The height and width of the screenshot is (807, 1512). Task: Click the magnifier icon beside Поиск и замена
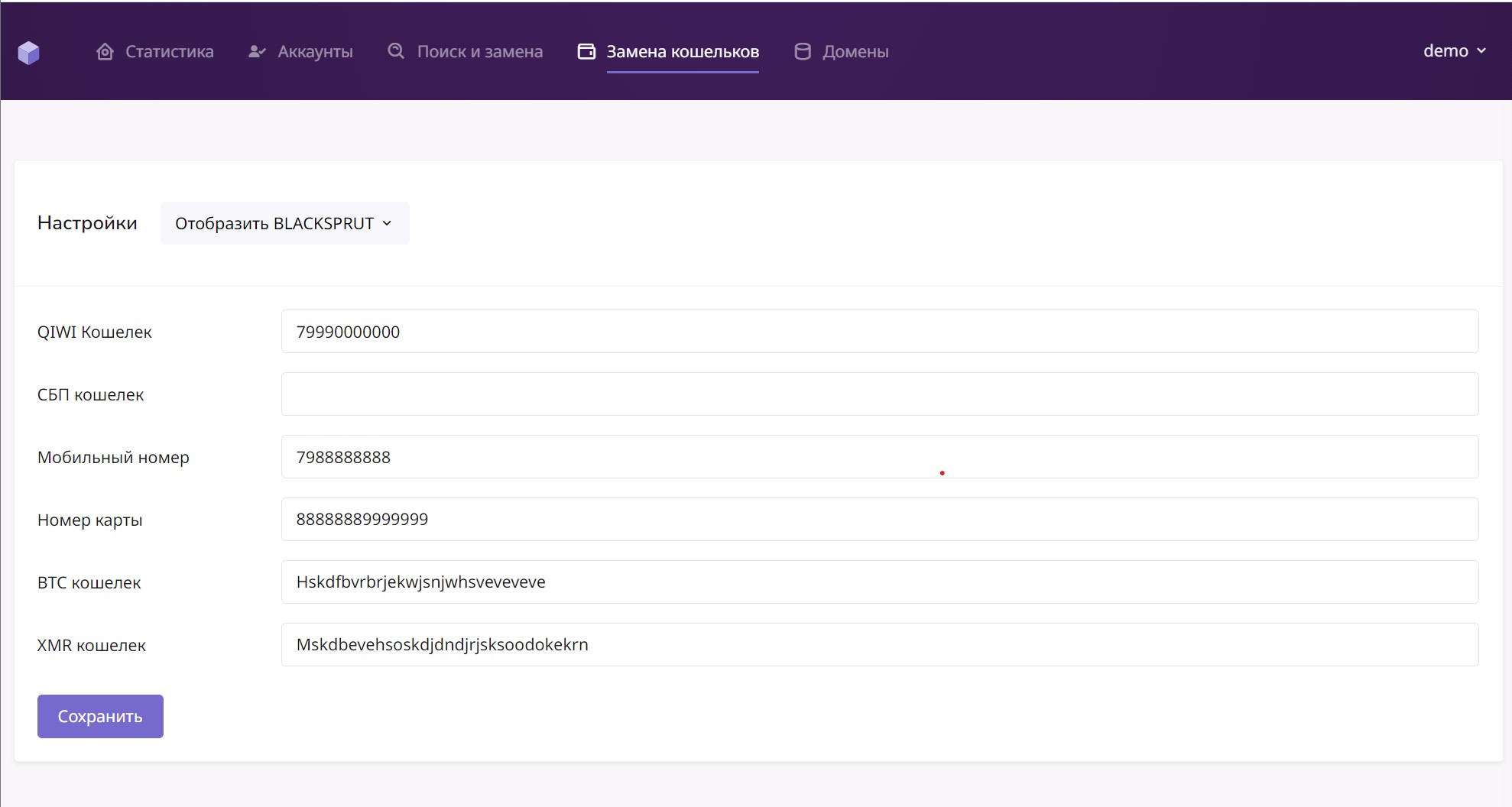(x=396, y=51)
